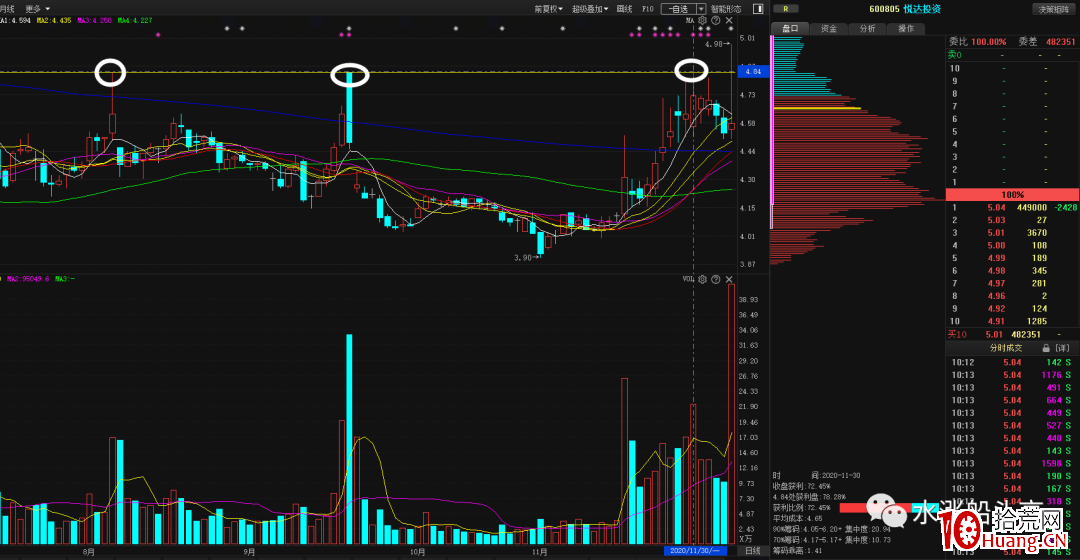Open the 详 trade details link
Screen dimensions: 1080x560
[1061, 347]
